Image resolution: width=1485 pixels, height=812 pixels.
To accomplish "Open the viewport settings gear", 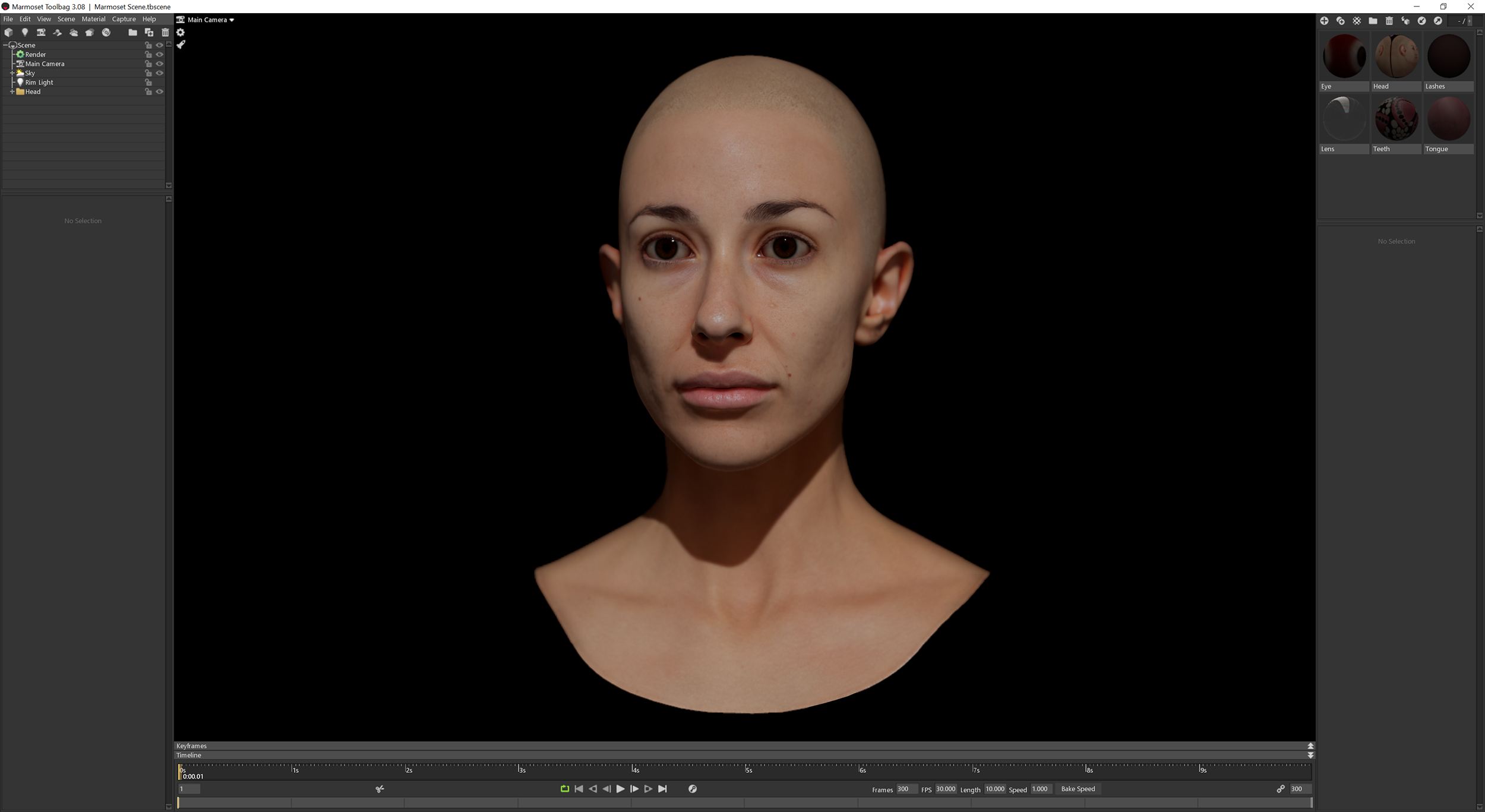I will (x=181, y=33).
